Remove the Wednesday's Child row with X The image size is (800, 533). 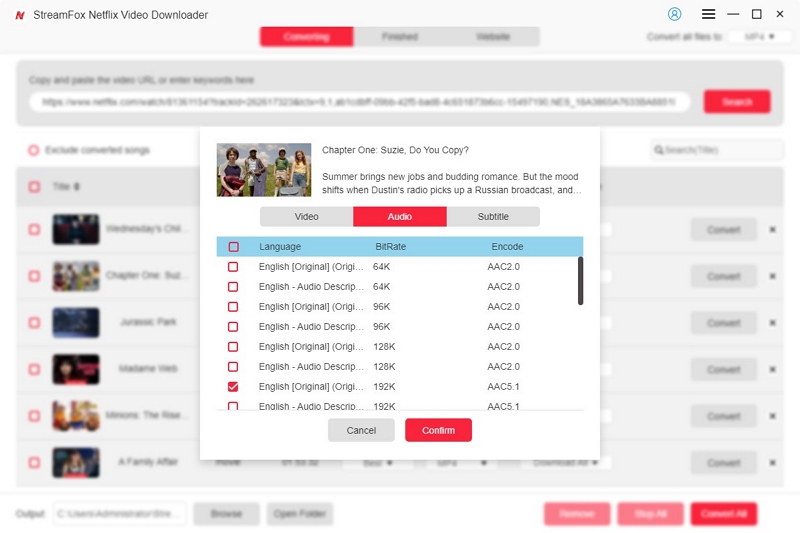772,230
